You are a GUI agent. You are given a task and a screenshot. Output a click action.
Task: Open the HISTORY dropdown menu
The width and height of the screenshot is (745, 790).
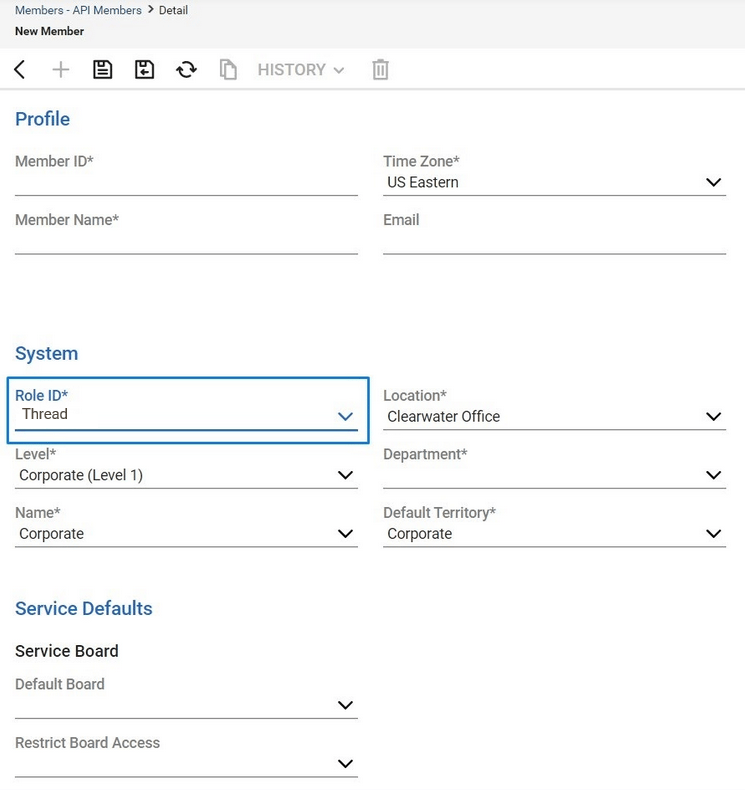click(301, 70)
